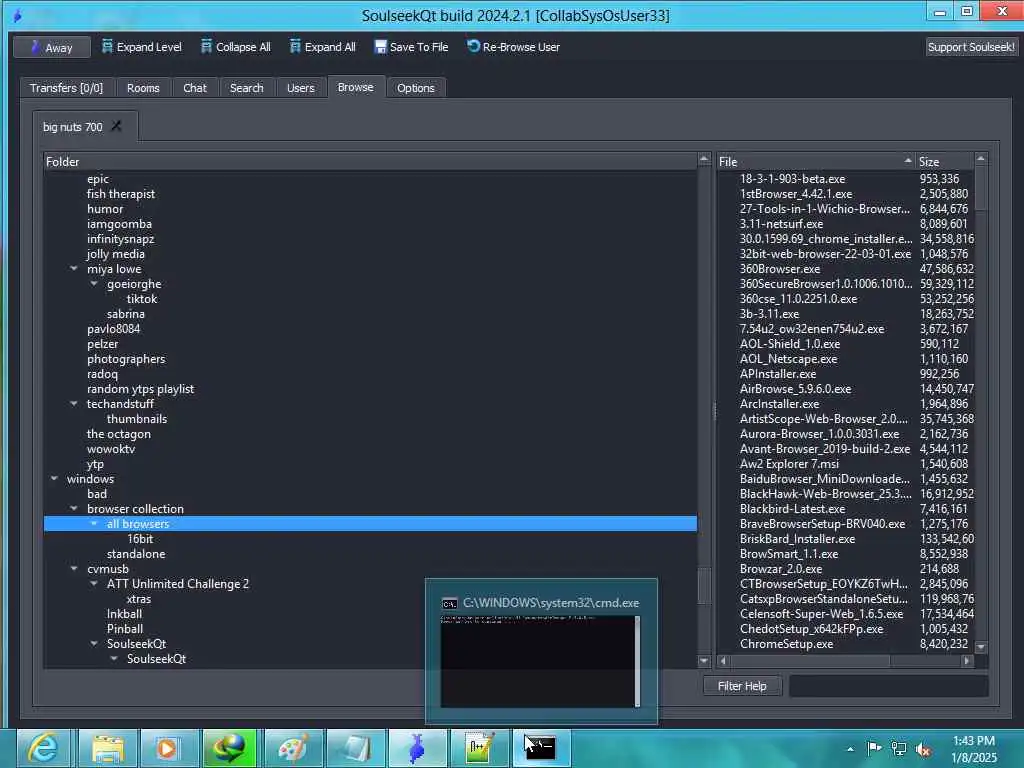Collapse the cvmusb folder
Image resolution: width=1024 pixels, height=768 pixels.
(74, 569)
